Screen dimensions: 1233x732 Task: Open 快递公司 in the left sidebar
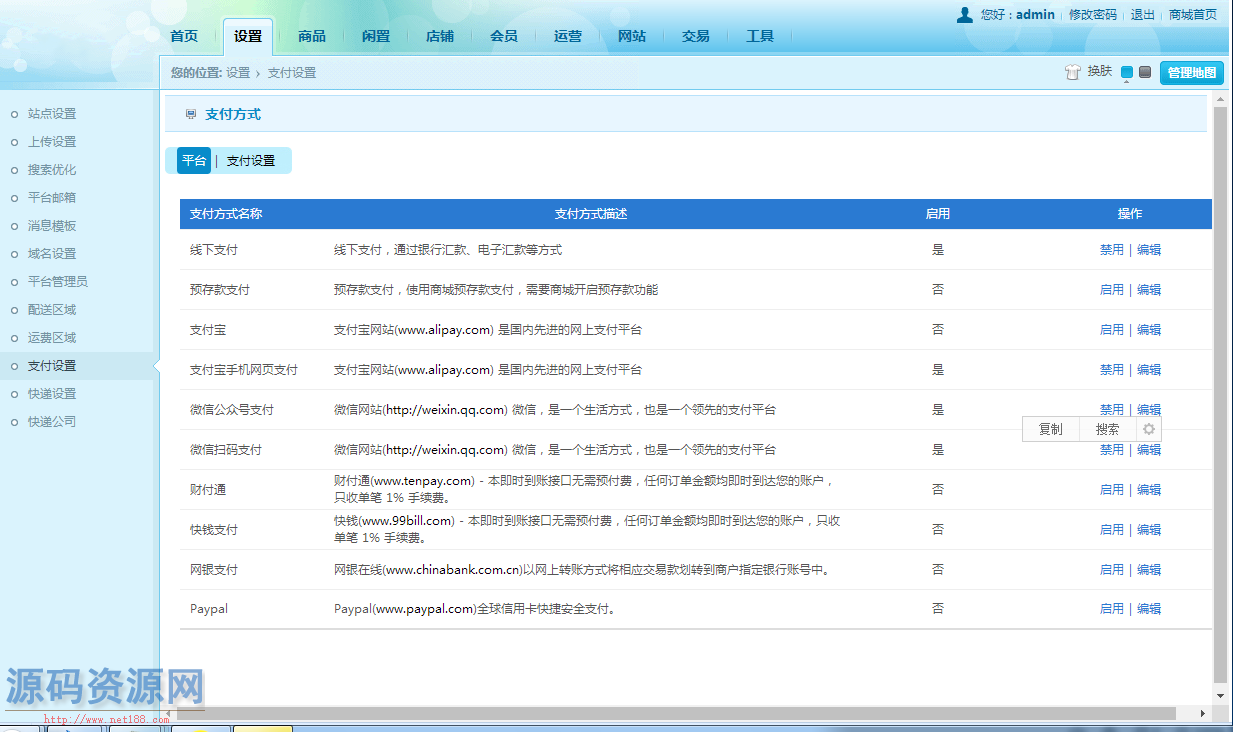click(x=52, y=422)
